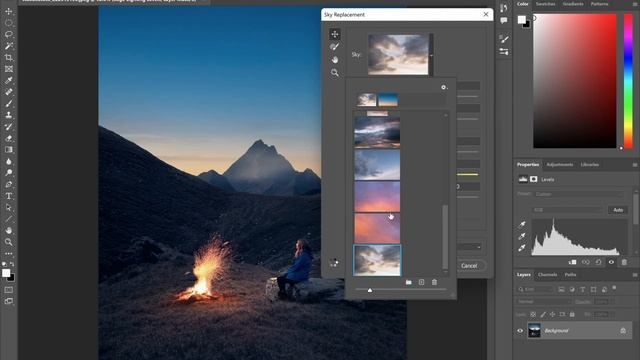The image size is (640, 360).
Task: Switch to the Libraries tab
Action: pos(589,164)
